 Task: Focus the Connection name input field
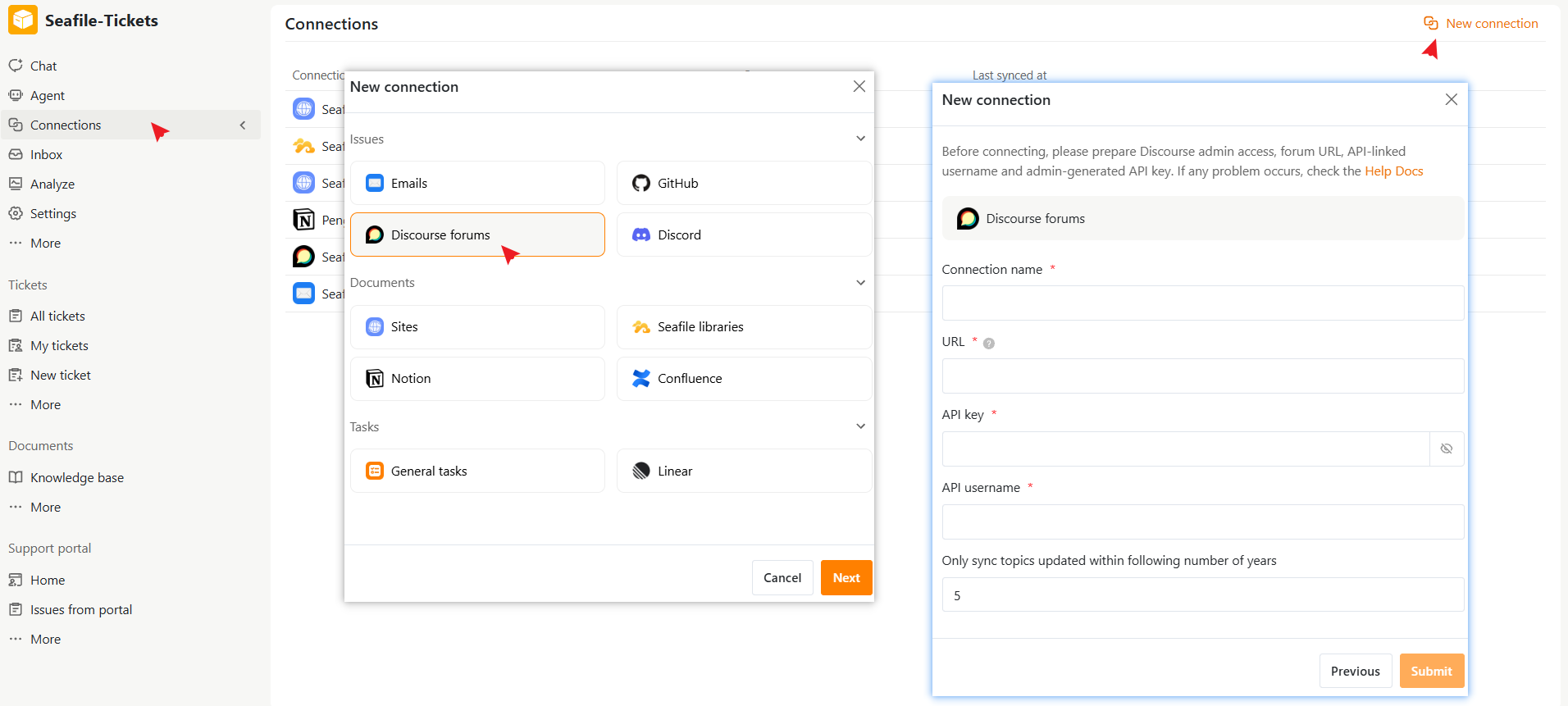pyautogui.click(x=1203, y=303)
